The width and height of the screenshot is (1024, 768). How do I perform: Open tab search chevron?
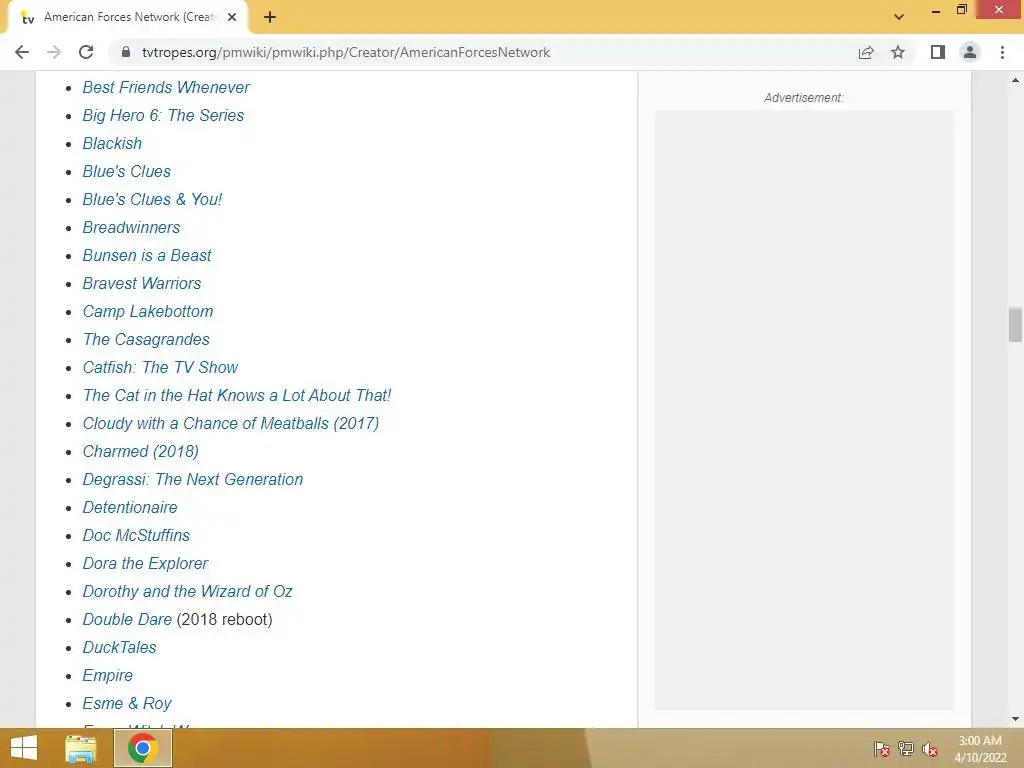pos(899,17)
